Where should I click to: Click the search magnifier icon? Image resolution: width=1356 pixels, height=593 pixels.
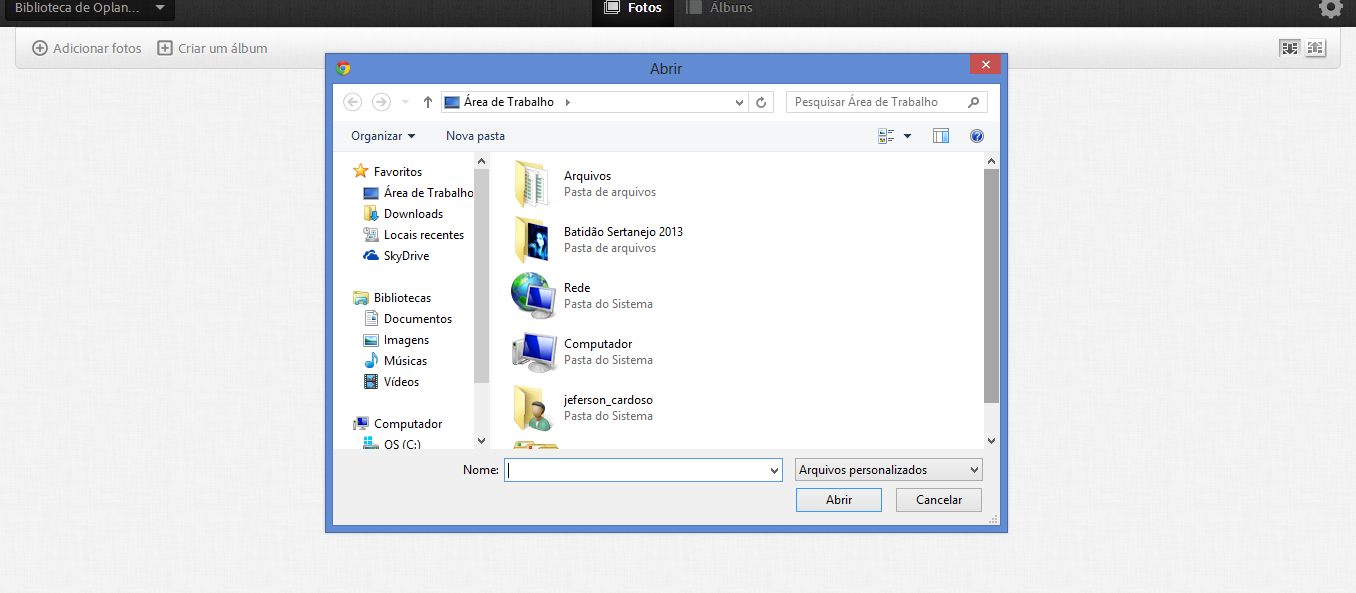click(974, 102)
